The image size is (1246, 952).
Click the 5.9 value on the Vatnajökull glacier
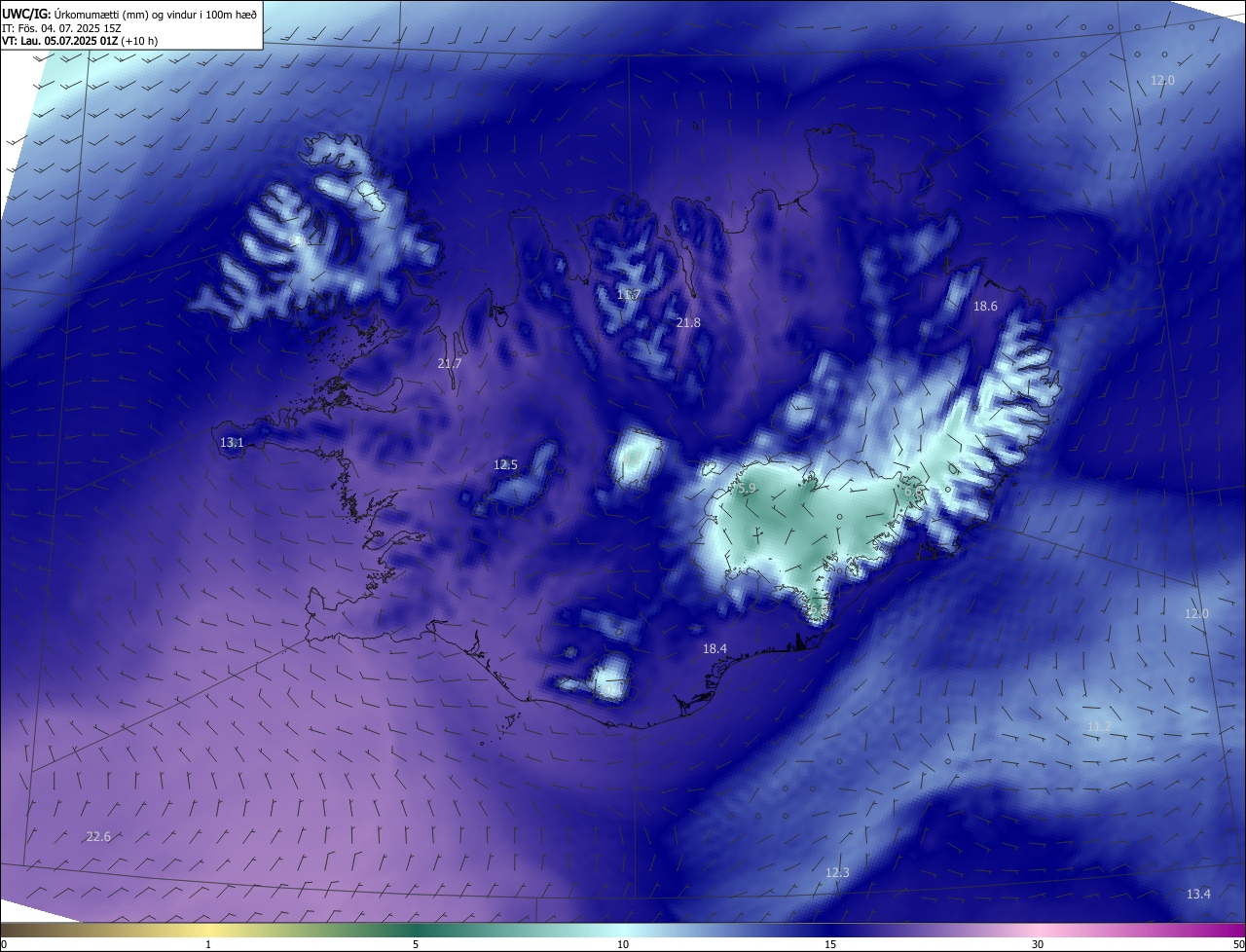747,489
